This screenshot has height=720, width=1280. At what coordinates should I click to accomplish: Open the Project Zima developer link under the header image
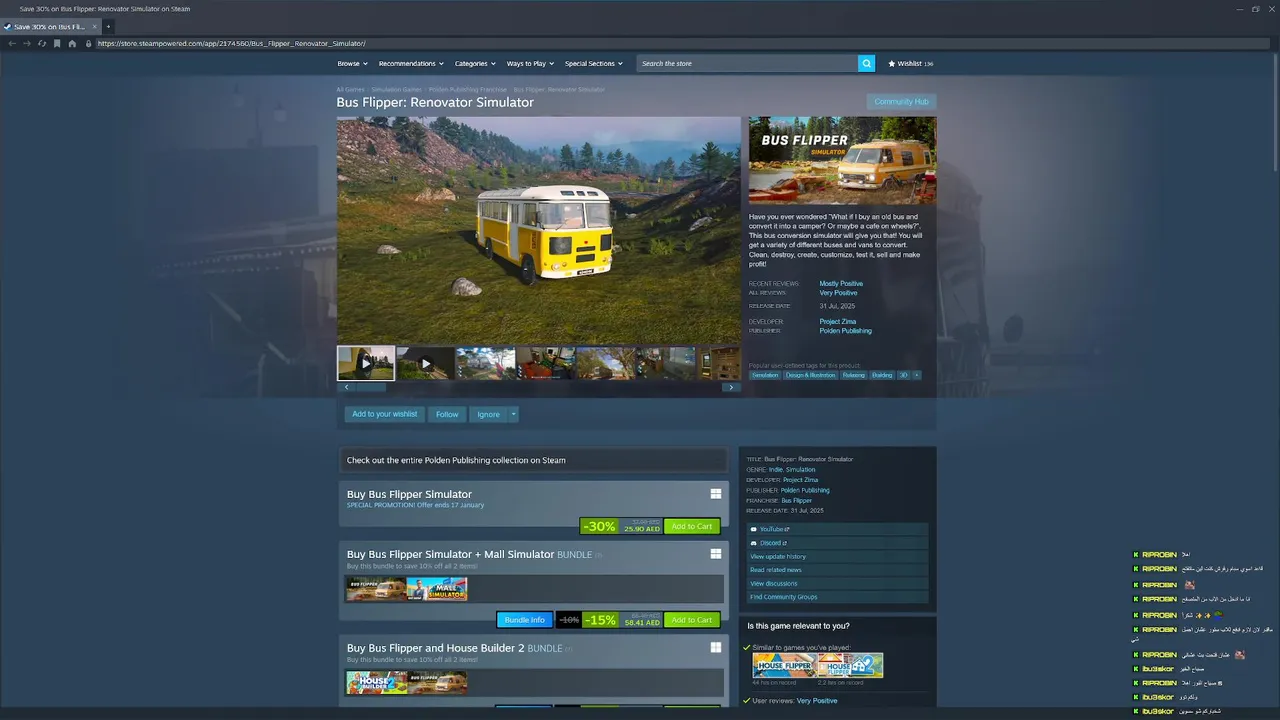[x=838, y=322]
